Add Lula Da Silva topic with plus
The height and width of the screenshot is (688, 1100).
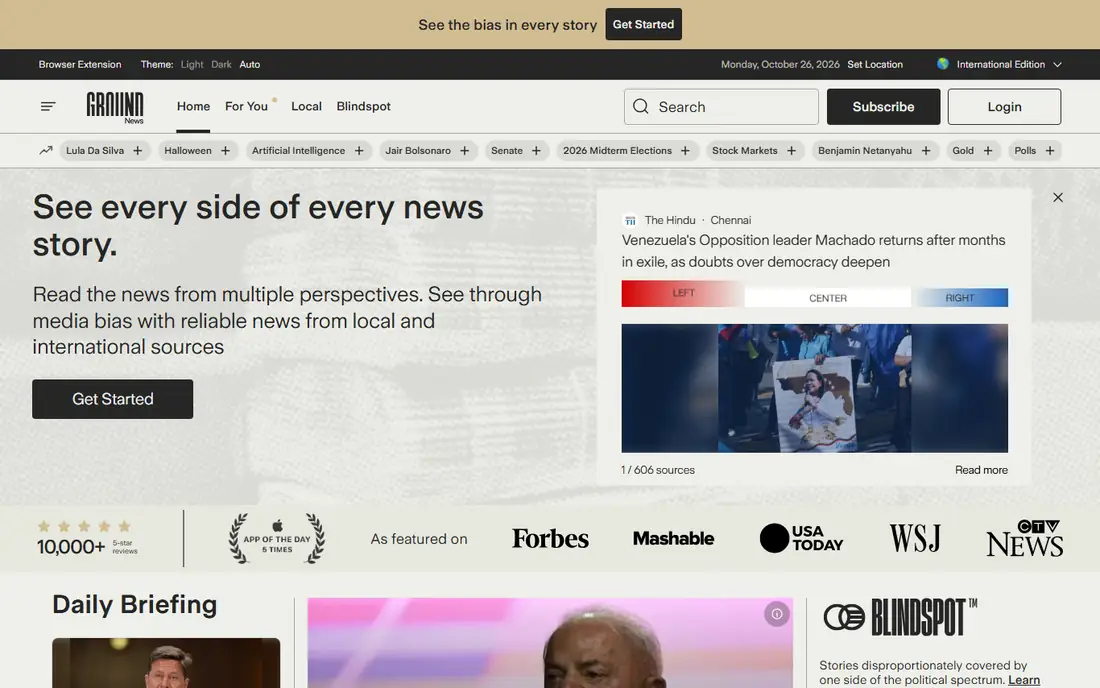pos(138,151)
